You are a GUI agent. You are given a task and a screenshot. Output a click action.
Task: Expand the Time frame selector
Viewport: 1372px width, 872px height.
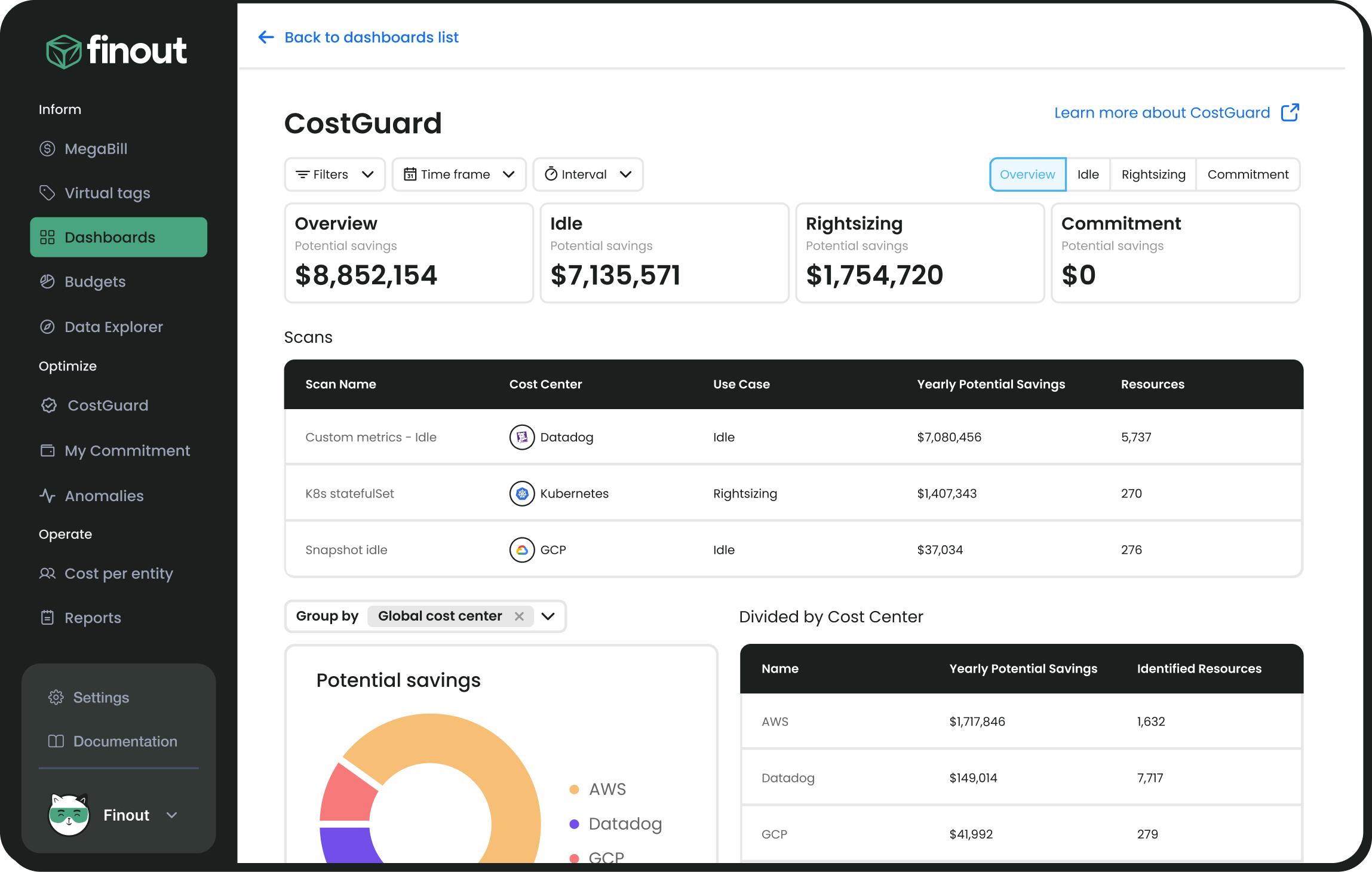pos(459,174)
